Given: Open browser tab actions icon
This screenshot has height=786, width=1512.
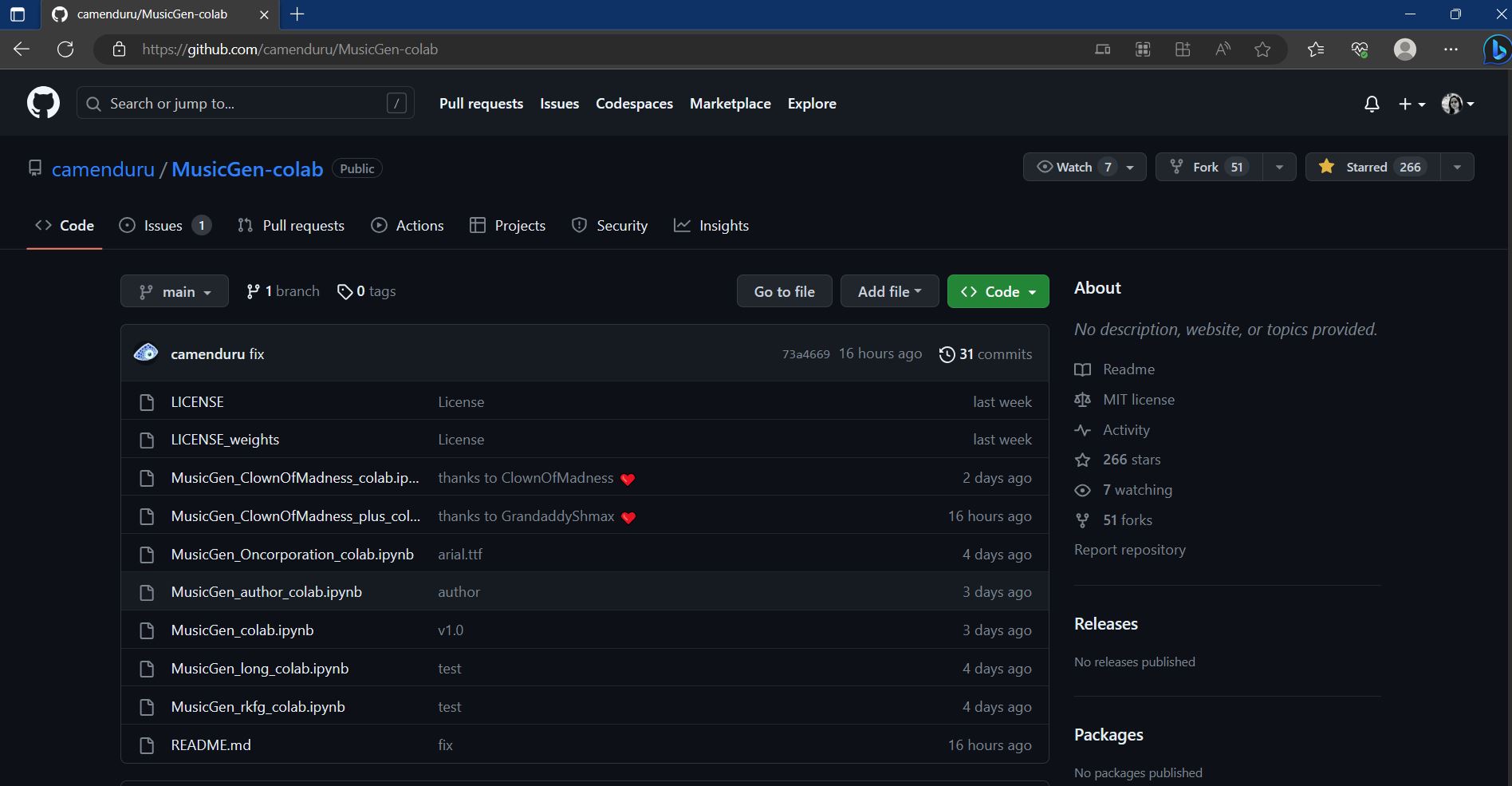Looking at the screenshot, I should [18, 14].
